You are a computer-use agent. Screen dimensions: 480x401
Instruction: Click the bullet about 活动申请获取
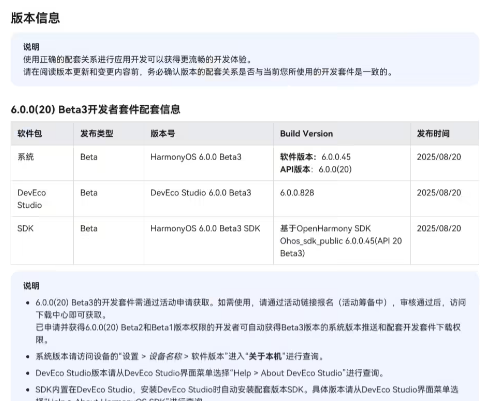click(x=251, y=308)
